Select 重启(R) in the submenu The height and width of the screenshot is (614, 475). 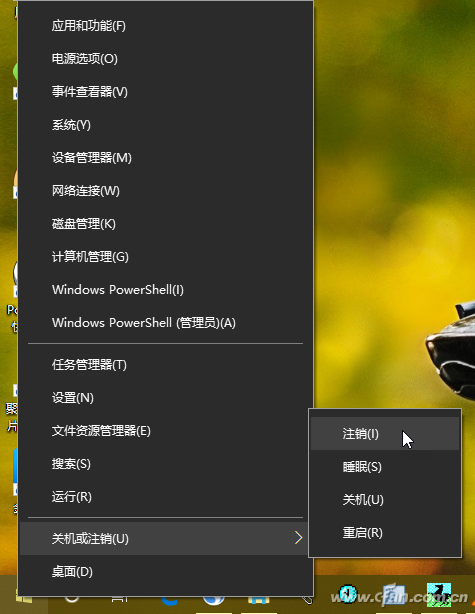click(x=385, y=533)
